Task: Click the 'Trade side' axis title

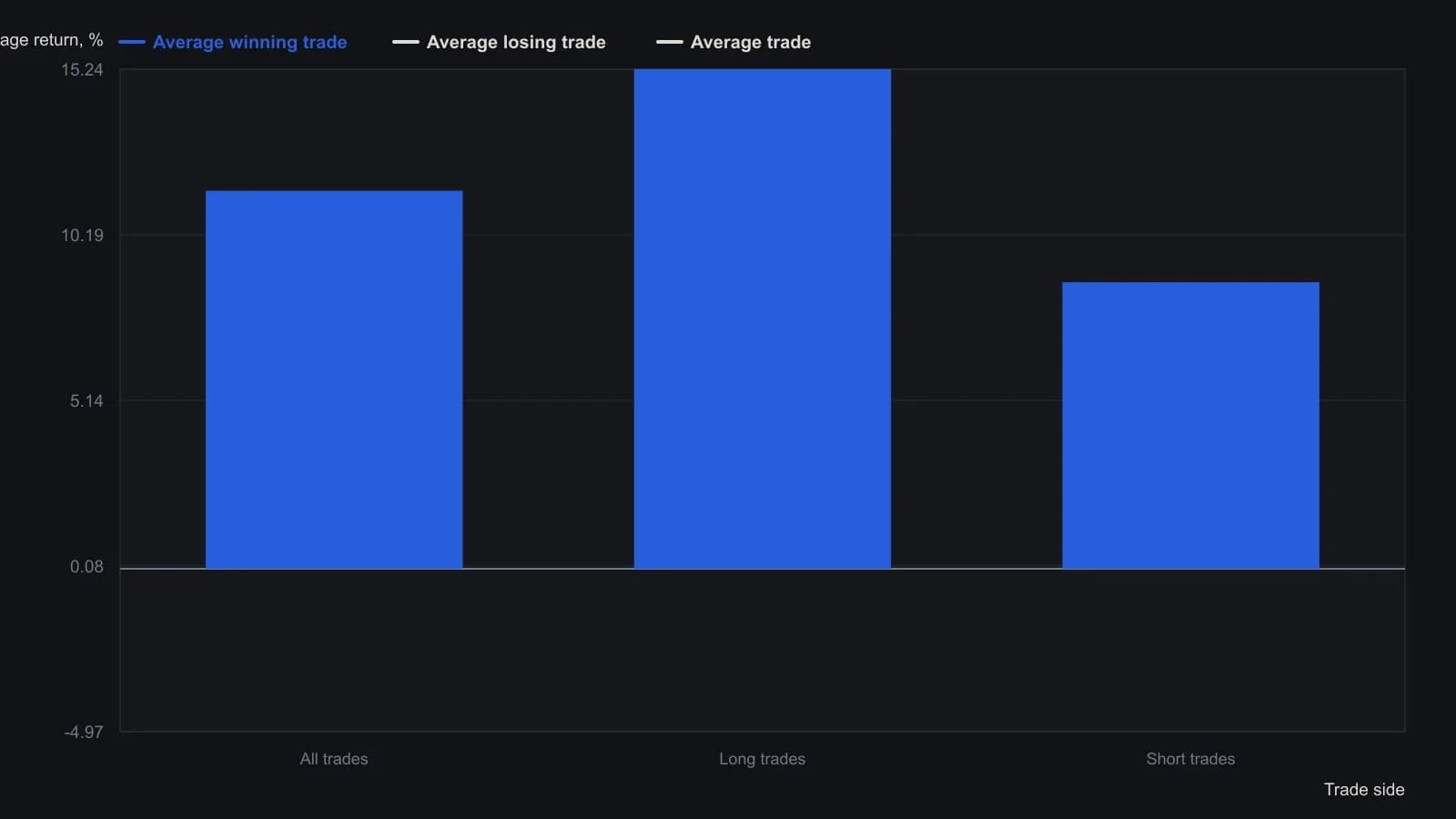Action: 1364,790
